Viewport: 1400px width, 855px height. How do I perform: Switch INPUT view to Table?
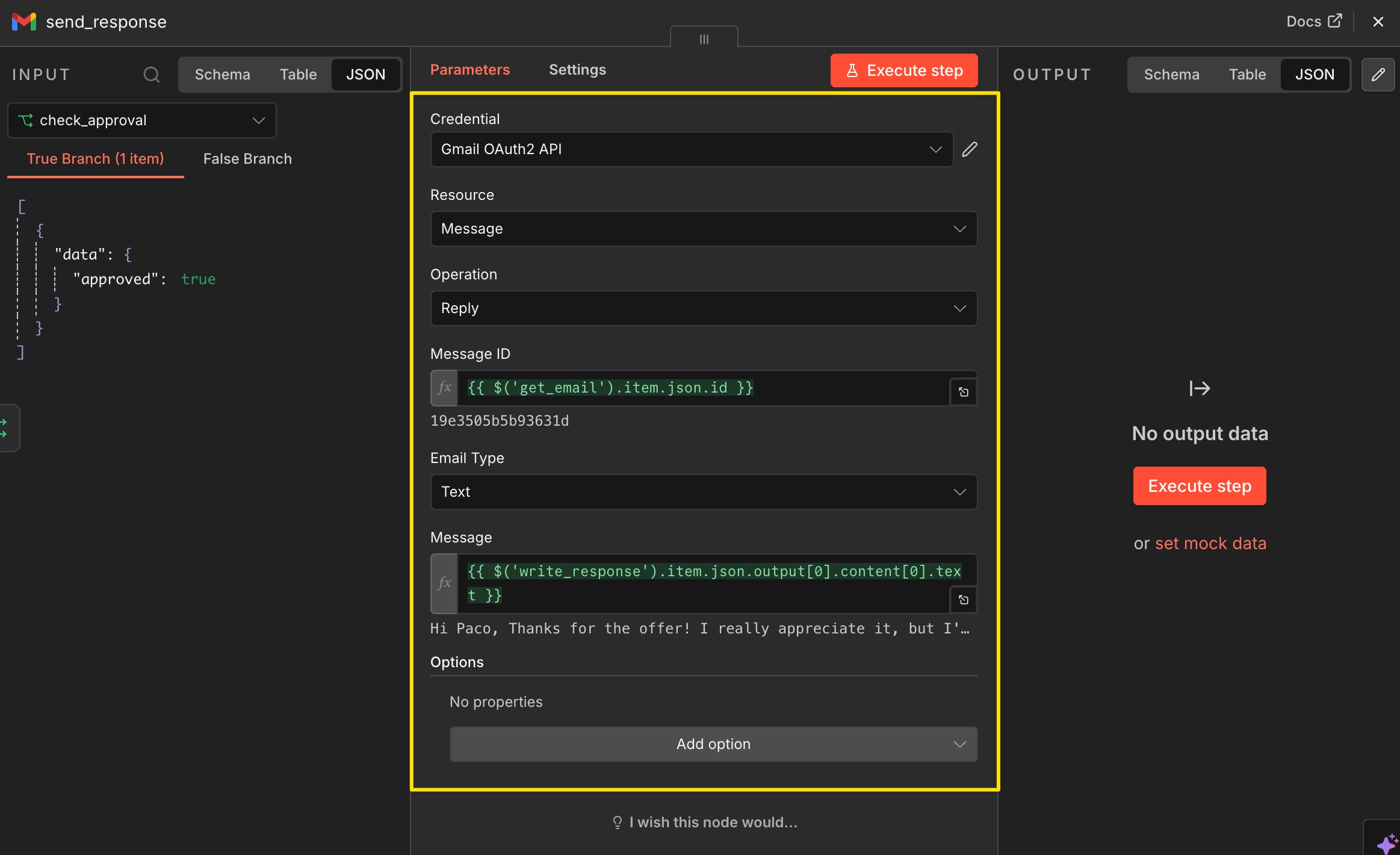pyautogui.click(x=298, y=75)
